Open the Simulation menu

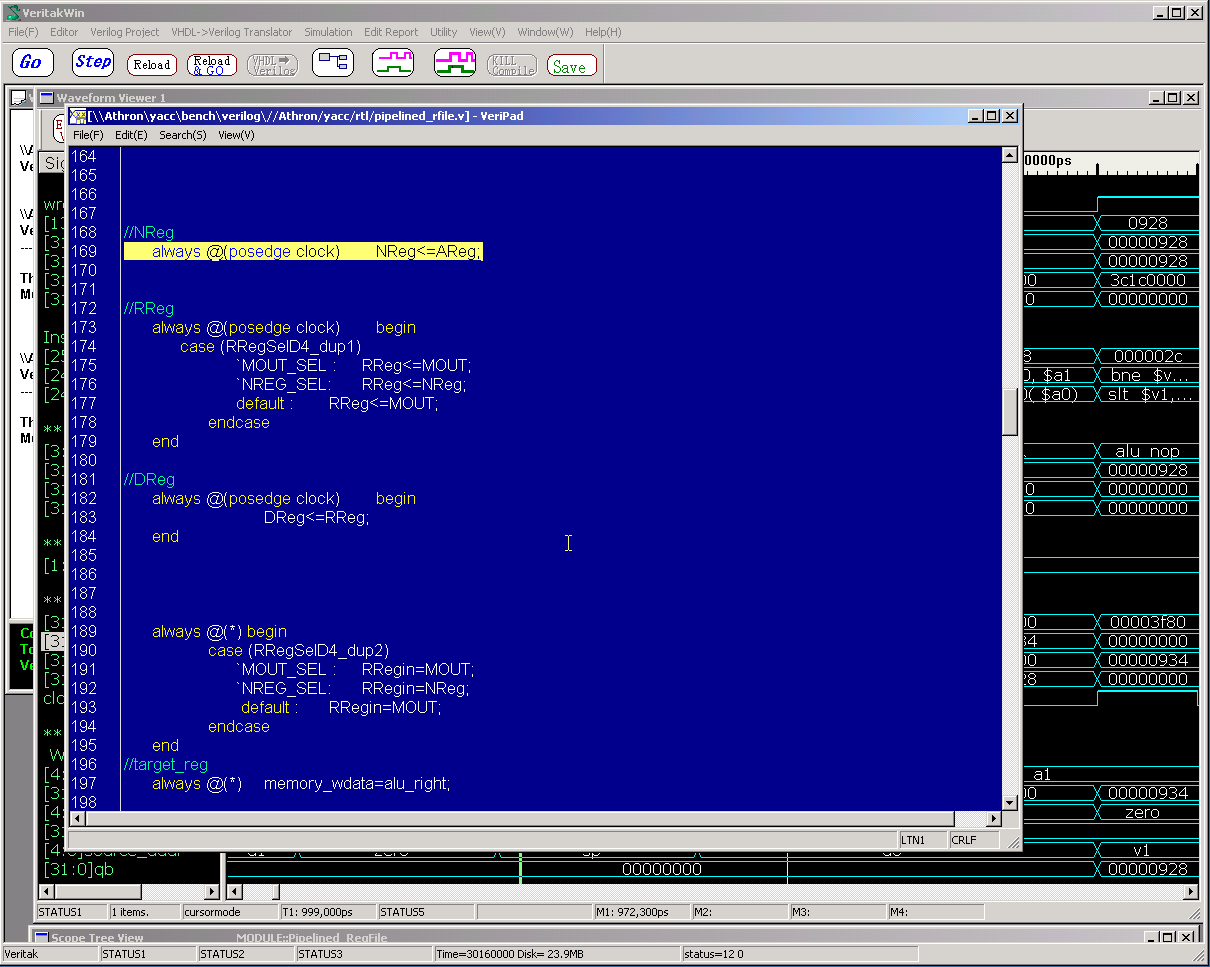[x=328, y=32]
